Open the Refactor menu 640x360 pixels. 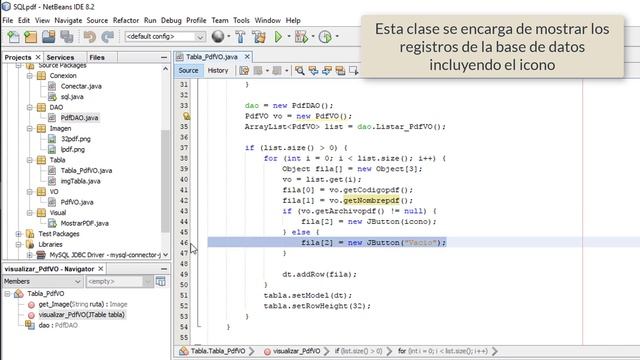click(126, 20)
